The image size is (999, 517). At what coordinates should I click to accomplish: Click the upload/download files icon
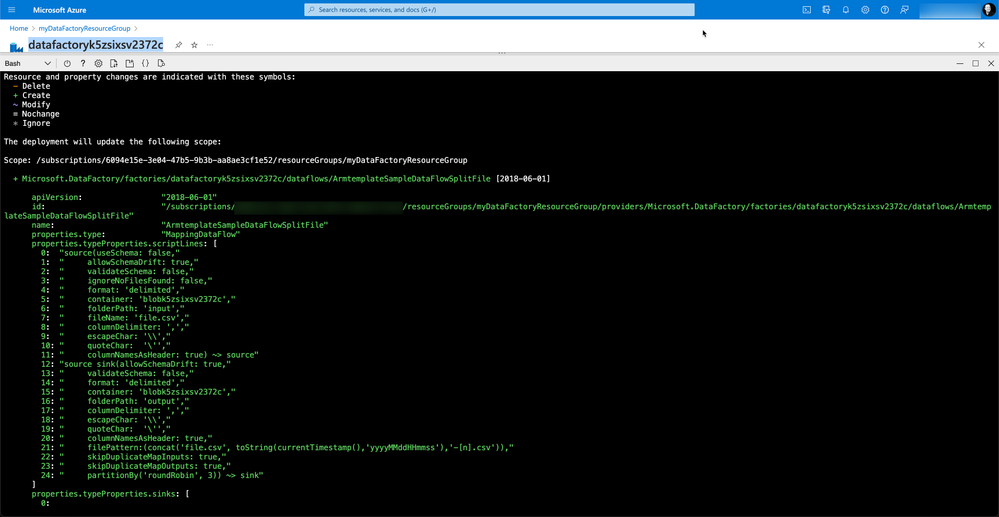pos(113,64)
